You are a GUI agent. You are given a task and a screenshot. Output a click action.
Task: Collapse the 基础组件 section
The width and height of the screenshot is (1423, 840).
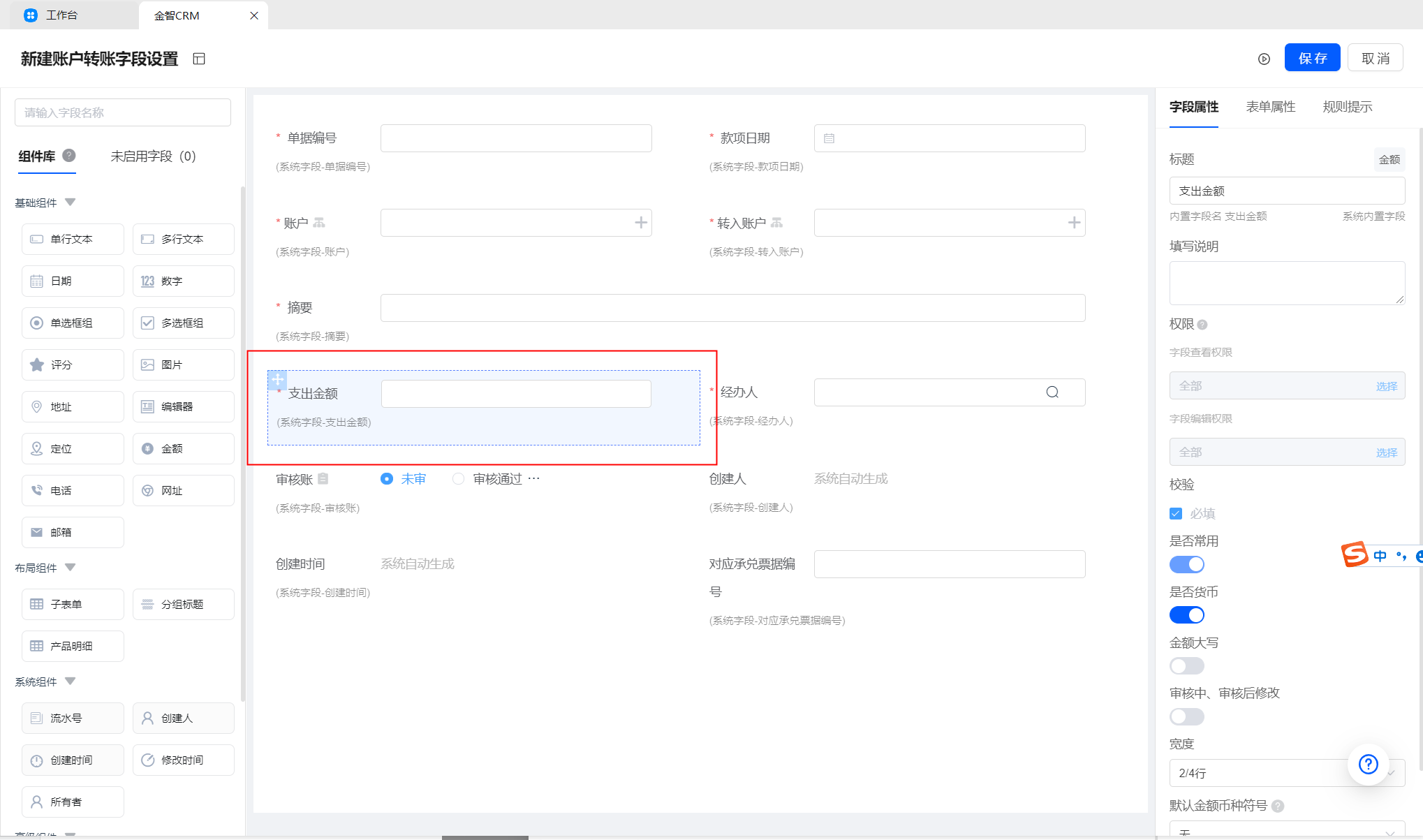pyautogui.click(x=70, y=202)
